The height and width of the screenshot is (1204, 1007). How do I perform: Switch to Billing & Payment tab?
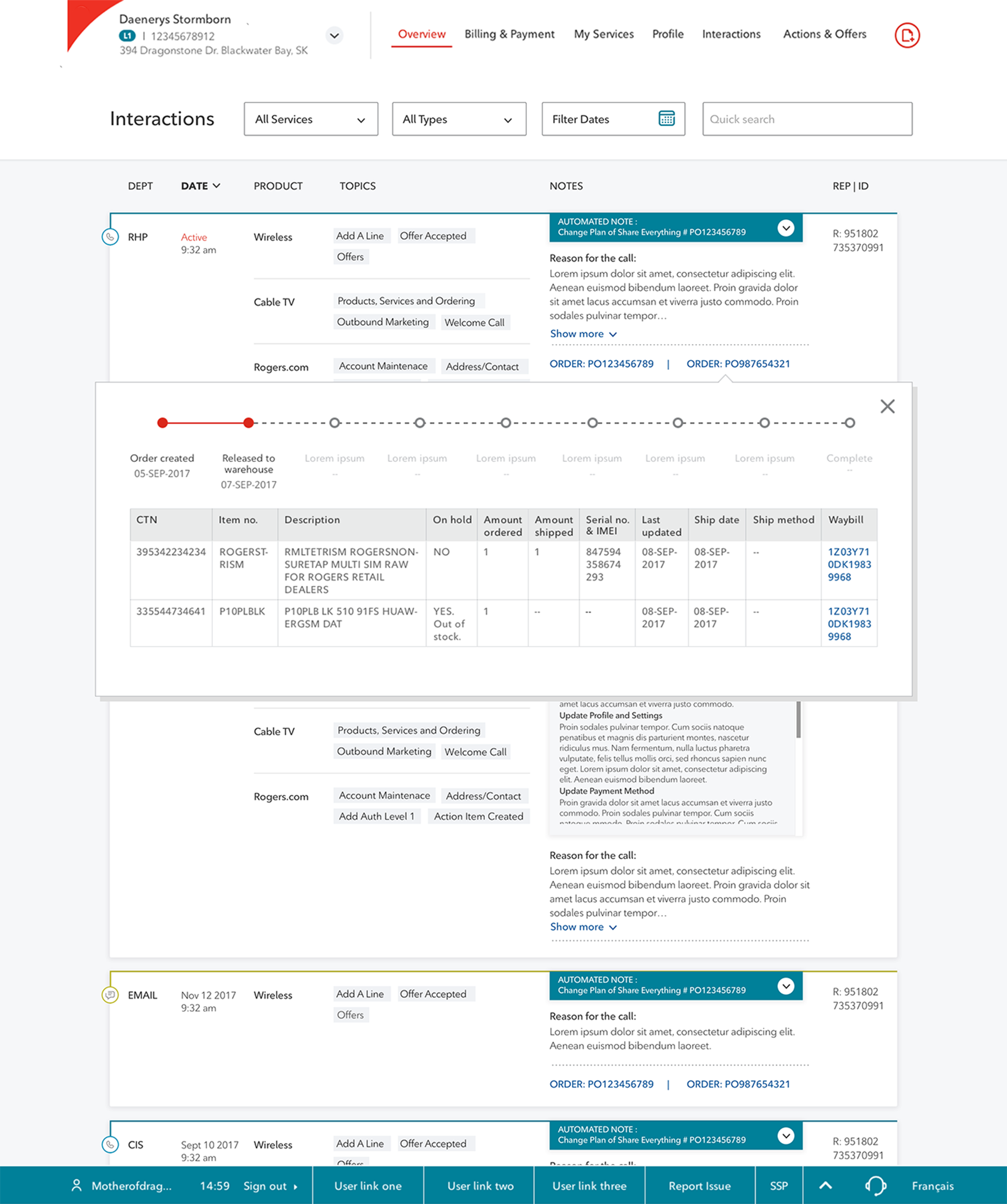pos(509,34)
